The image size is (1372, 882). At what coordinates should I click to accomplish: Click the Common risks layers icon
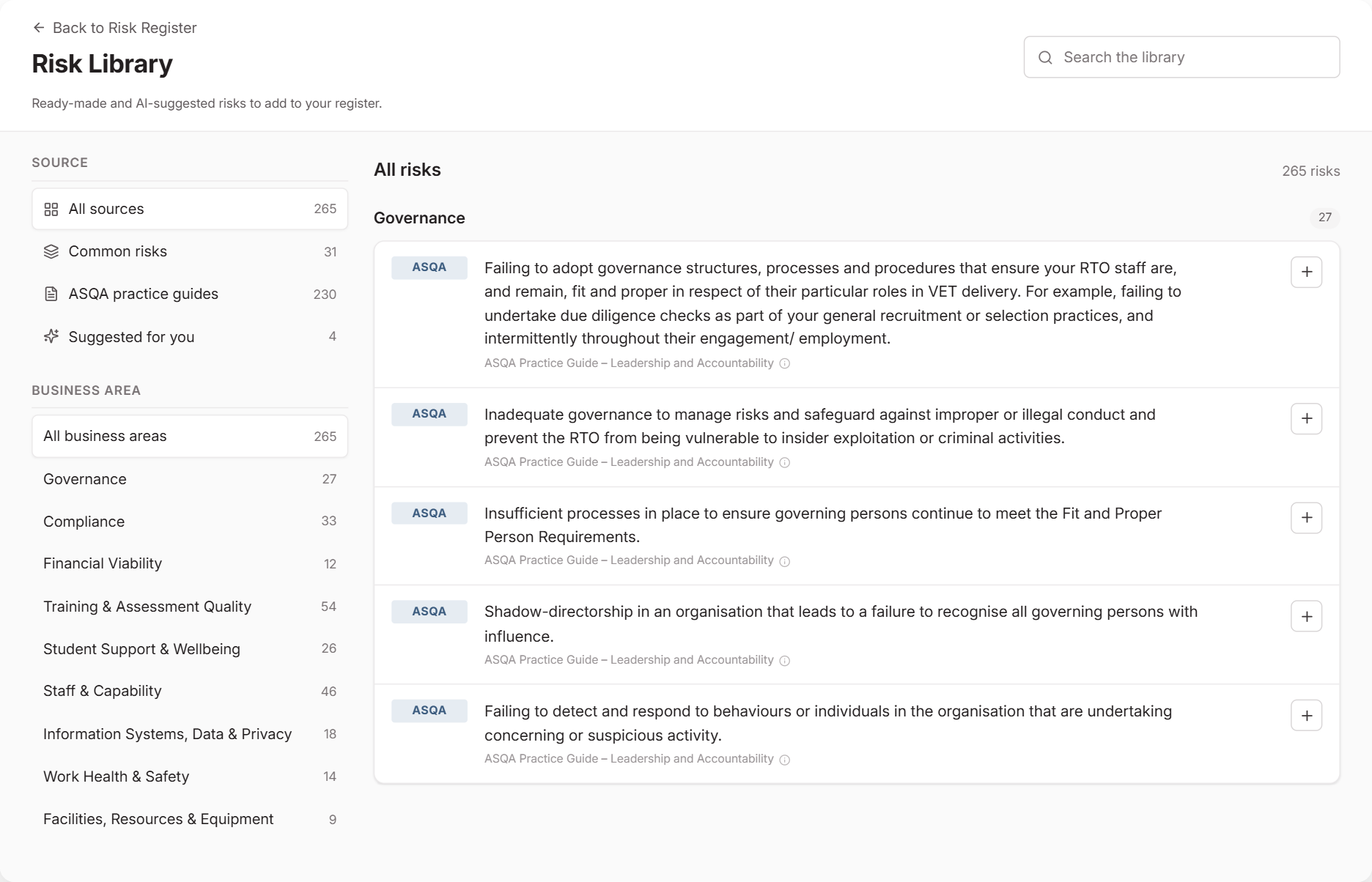tap(51, 252)
